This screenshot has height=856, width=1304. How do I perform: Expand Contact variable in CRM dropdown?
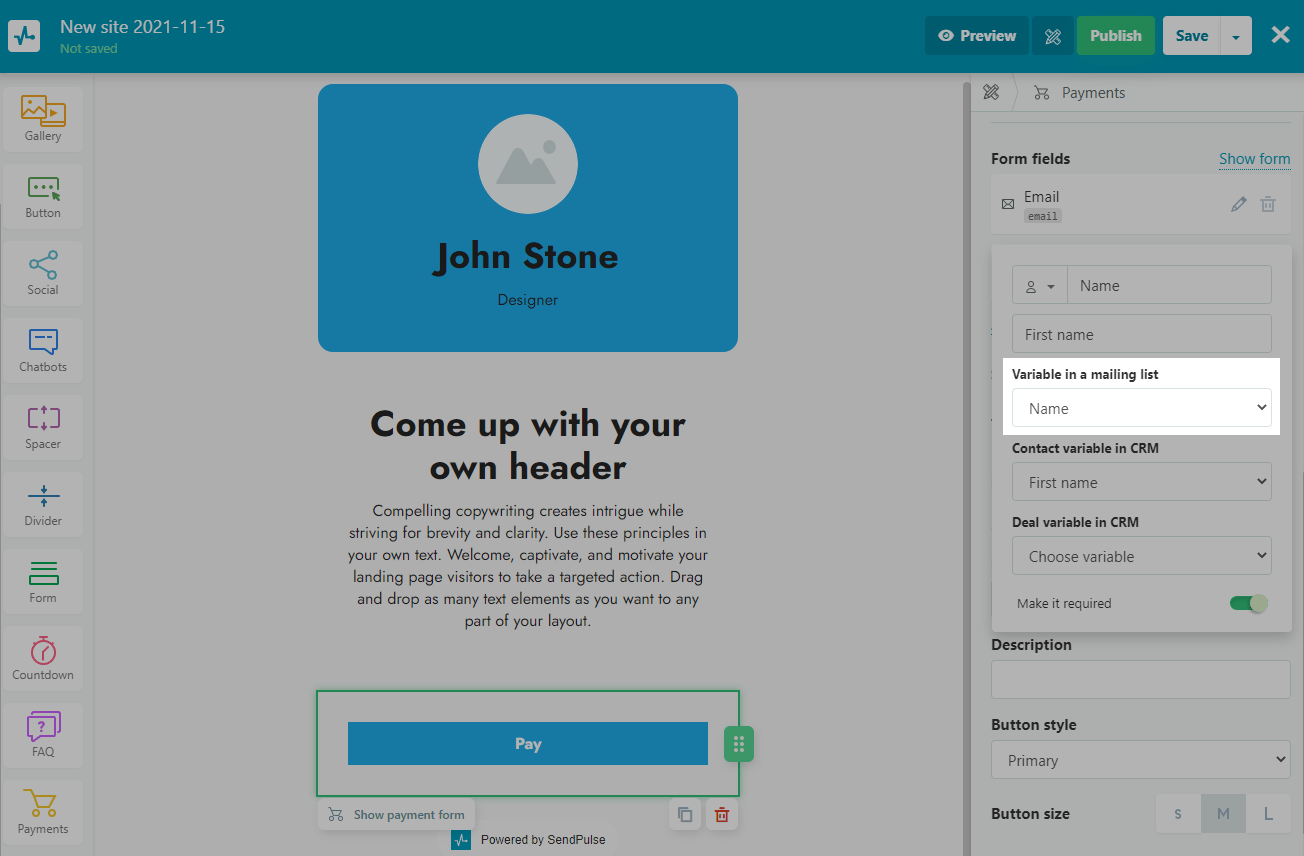point(1141,482)
